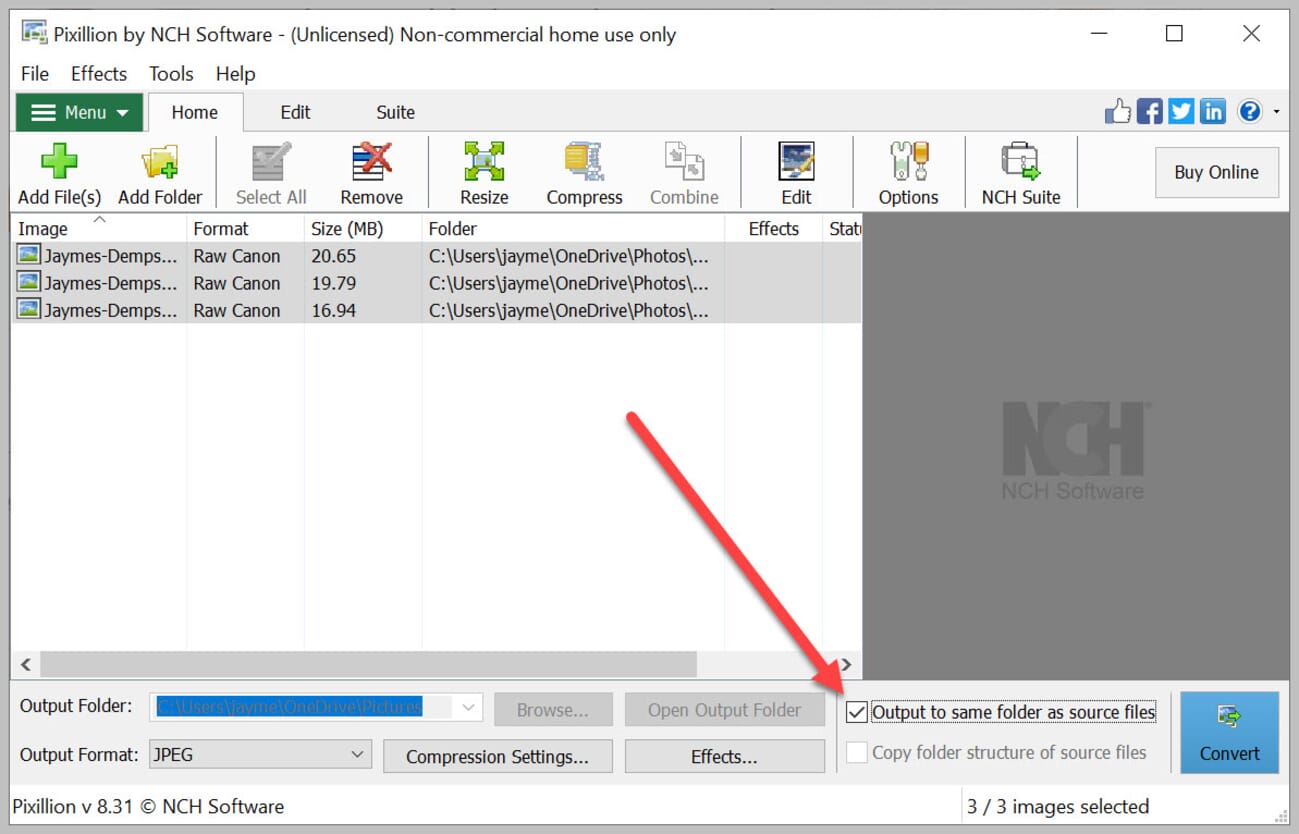Click the Add File(s) icon
1299x834 pixels.
tap(58, 160)
